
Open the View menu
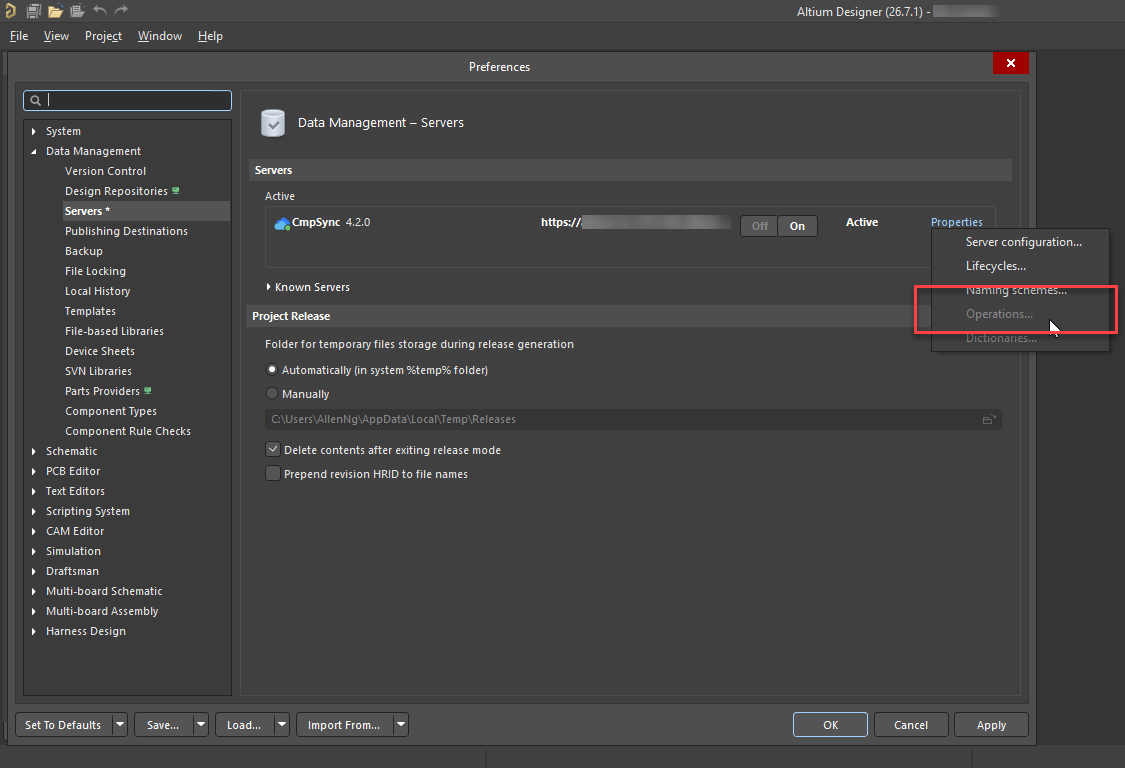tap(56, 36)
